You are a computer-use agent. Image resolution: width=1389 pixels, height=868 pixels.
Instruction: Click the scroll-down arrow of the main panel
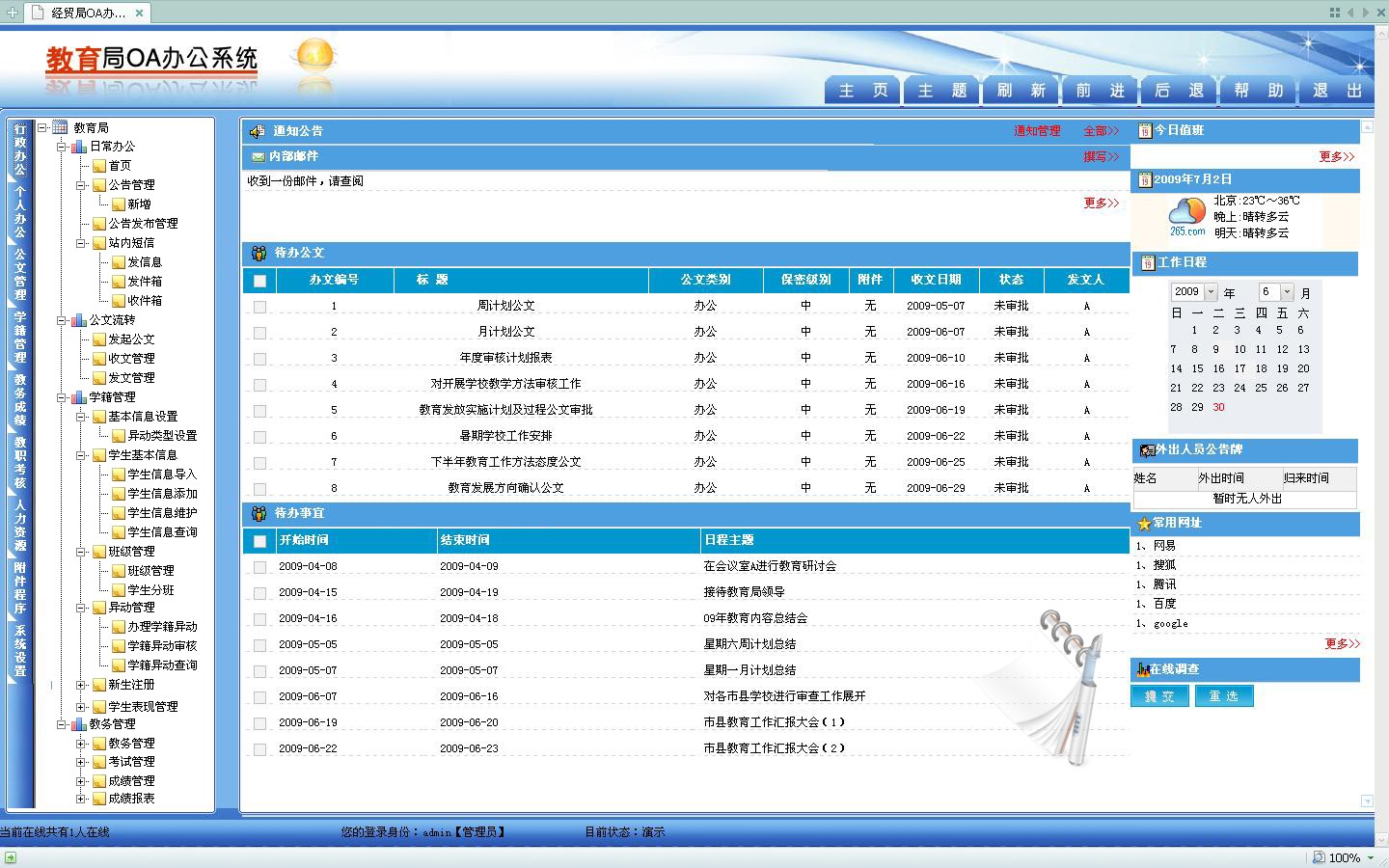click(1367, 800)
